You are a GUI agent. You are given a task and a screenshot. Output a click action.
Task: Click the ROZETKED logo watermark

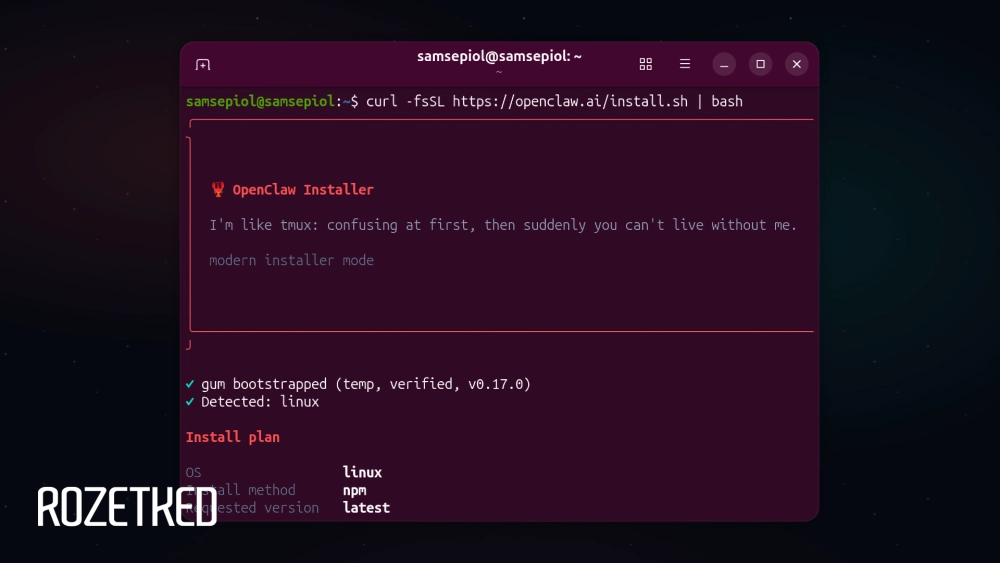[127, 507]
